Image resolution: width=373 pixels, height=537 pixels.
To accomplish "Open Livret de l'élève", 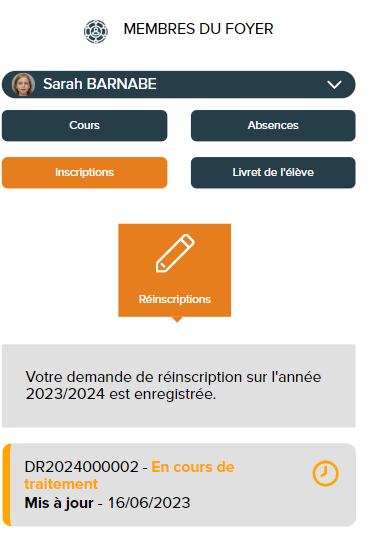I will click(273, 173).
